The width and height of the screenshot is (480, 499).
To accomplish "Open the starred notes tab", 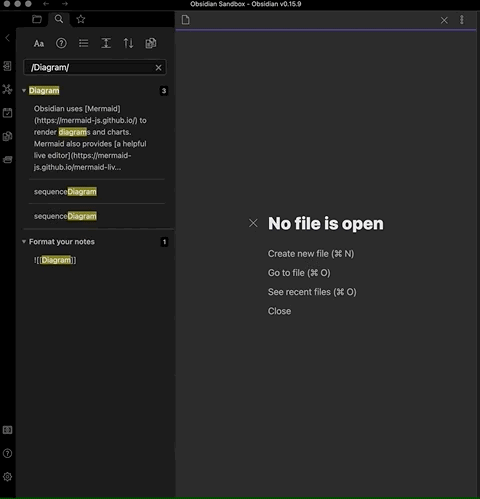I will pos(81,19).
